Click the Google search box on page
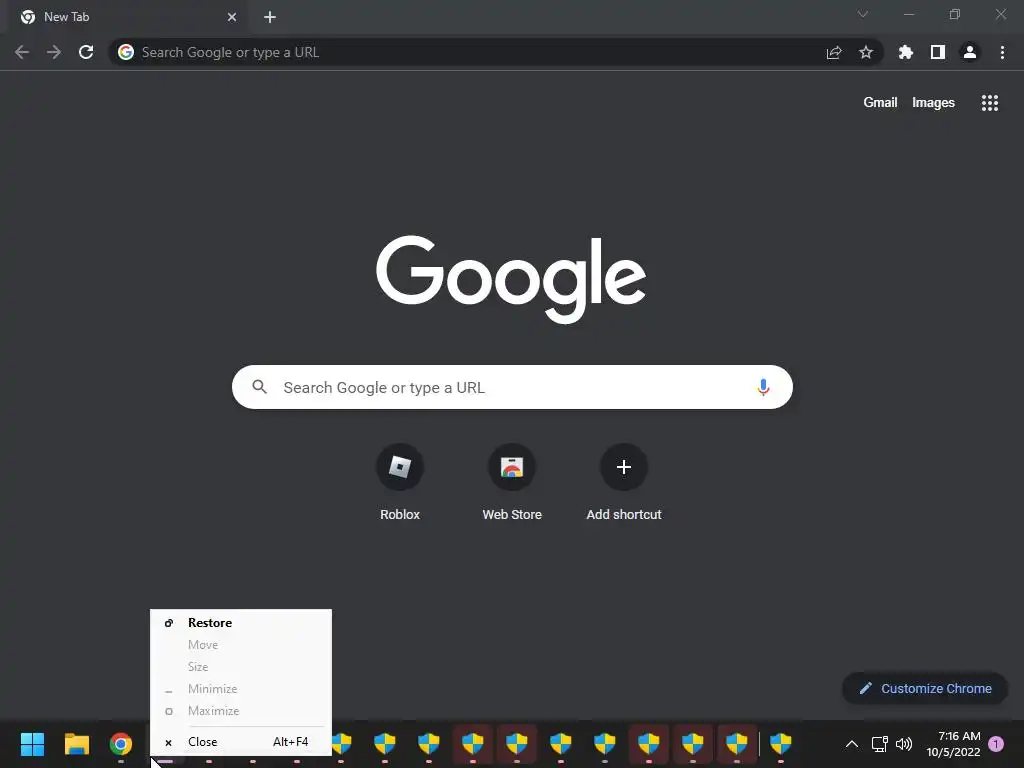This screenshot has height=768, width=1024. 512,387
